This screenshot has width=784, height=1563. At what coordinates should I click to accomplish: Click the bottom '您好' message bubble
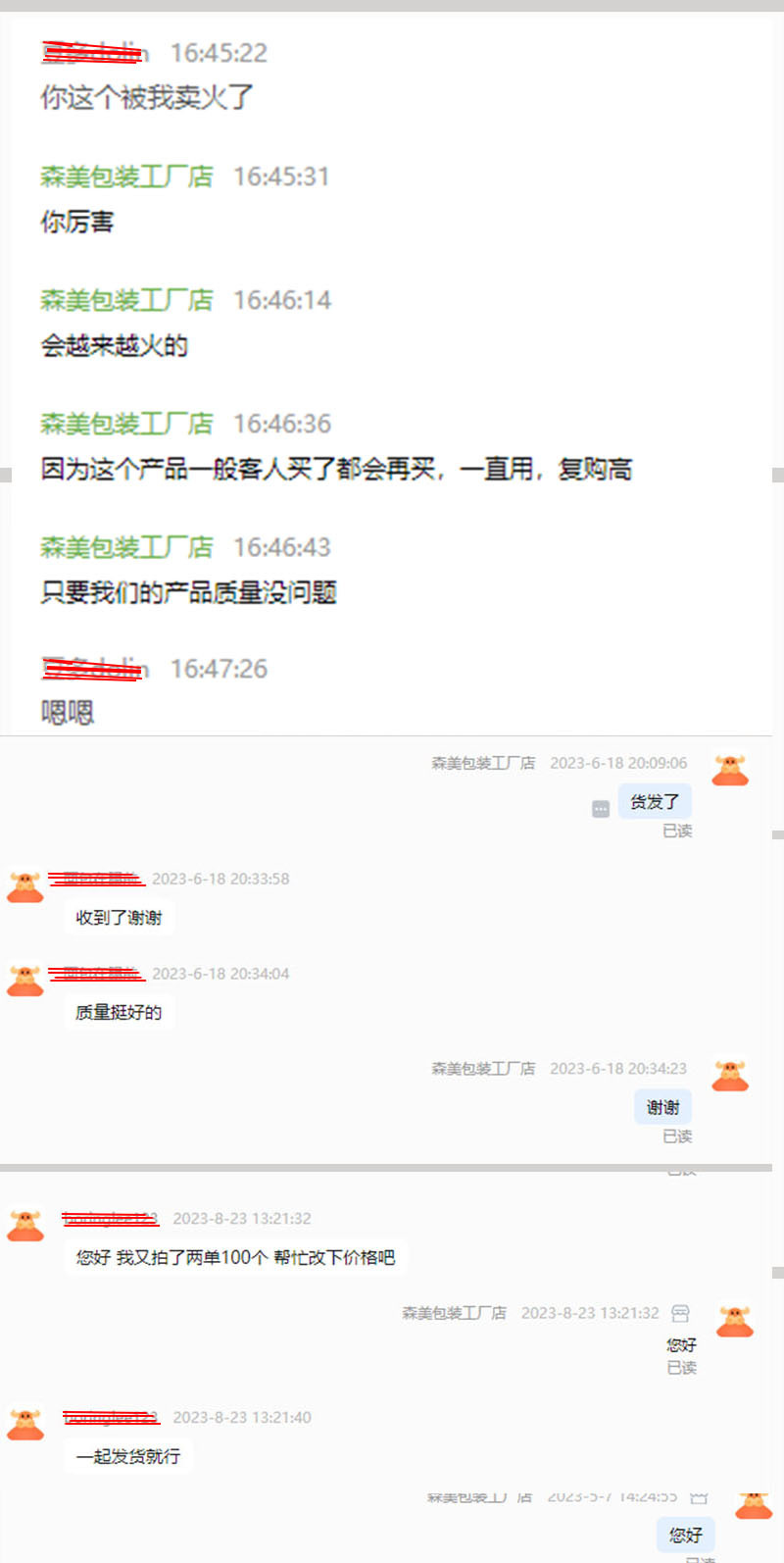tap(686, 1535)
